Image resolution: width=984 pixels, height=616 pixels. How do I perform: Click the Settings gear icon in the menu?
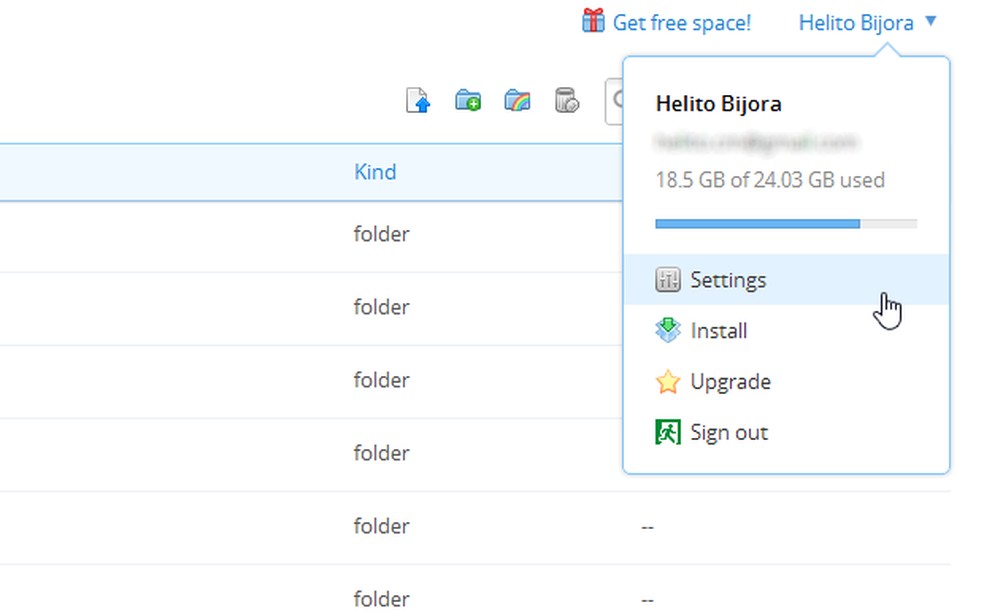tap(666, 280)
